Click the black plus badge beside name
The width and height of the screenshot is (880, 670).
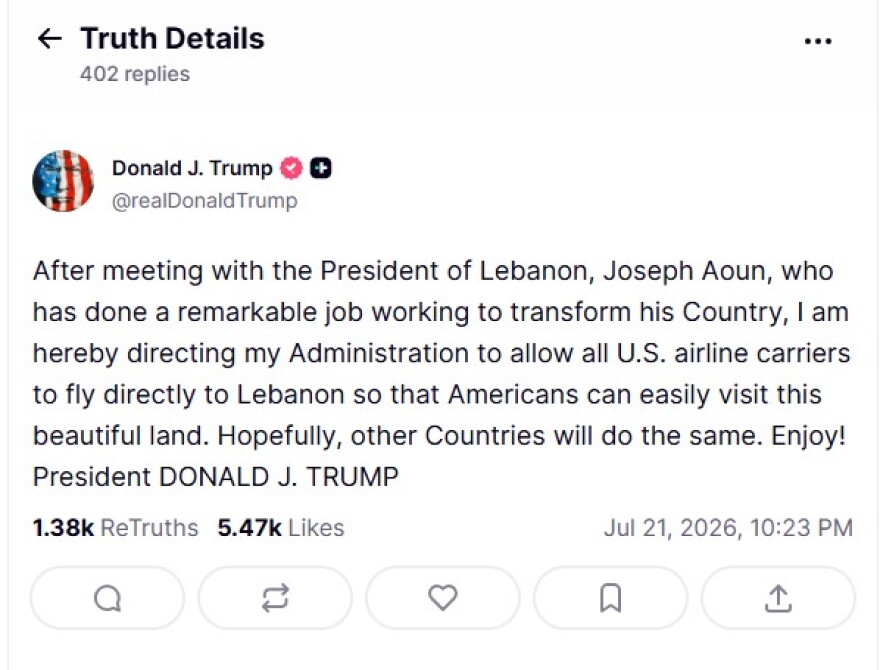[x=320, y=168]
